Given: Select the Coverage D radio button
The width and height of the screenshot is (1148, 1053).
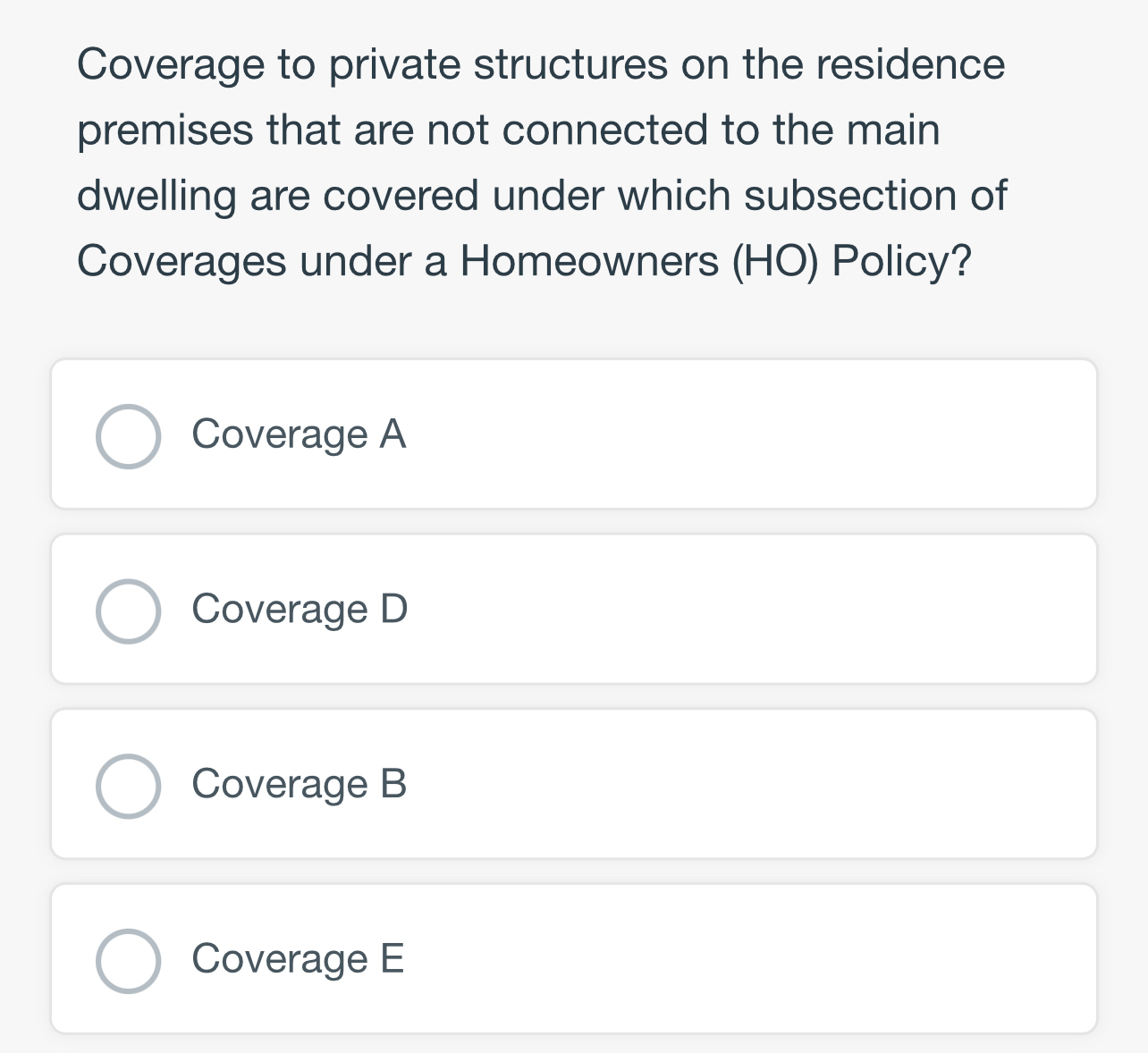Looking at the screenshot, I should coord(128,610).
